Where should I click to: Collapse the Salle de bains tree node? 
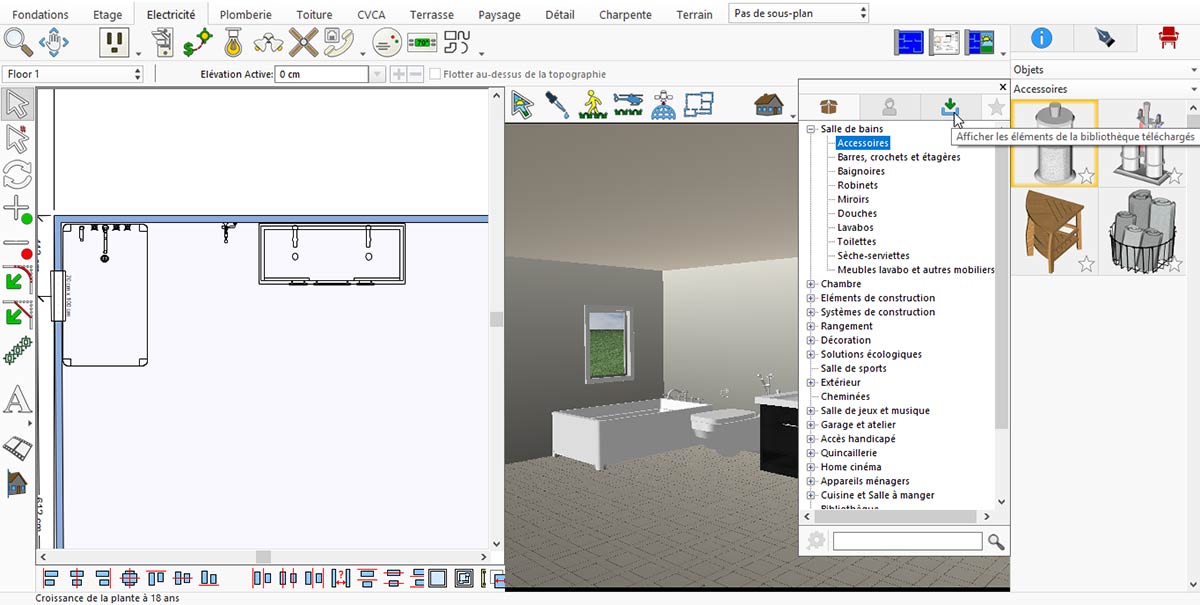(x=811, y=129)
